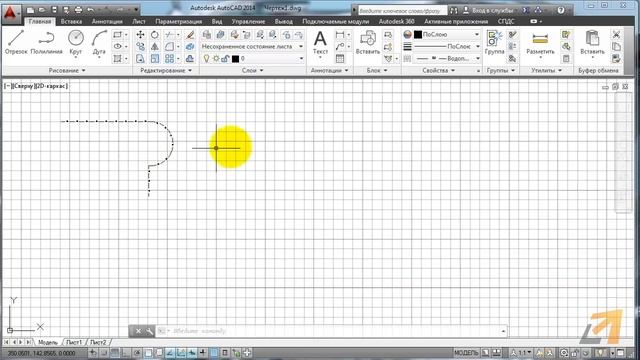
Task: Click the Erase tool icon
Action: [190, 35]
